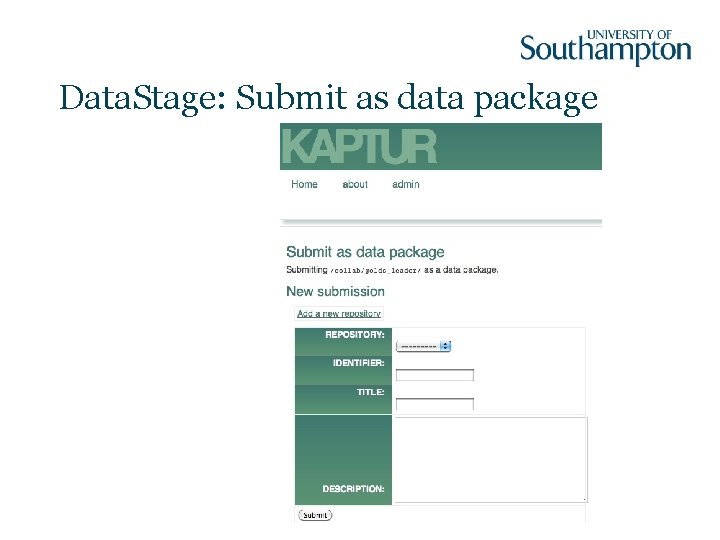Screen dimensions: 720x540
Task: Expand the Repository dropdown
Action: 424,346
